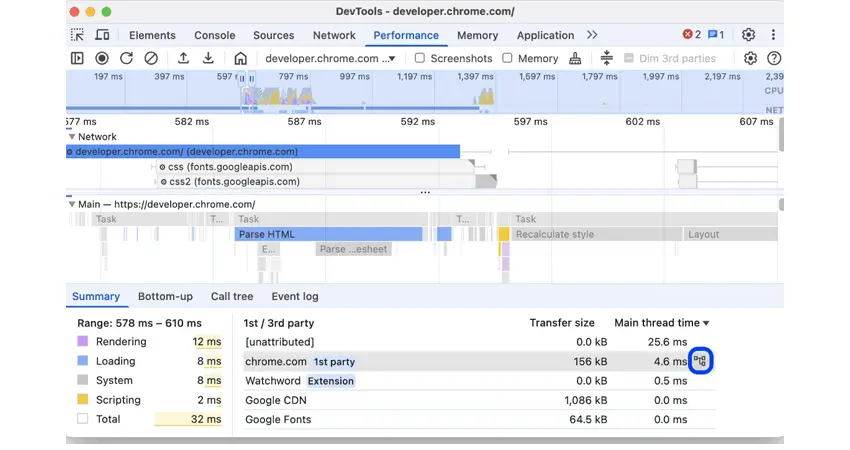Click the chrome.com bottom-up tree icon
Viewport: 850px width, 450px height.
point(700,361)
